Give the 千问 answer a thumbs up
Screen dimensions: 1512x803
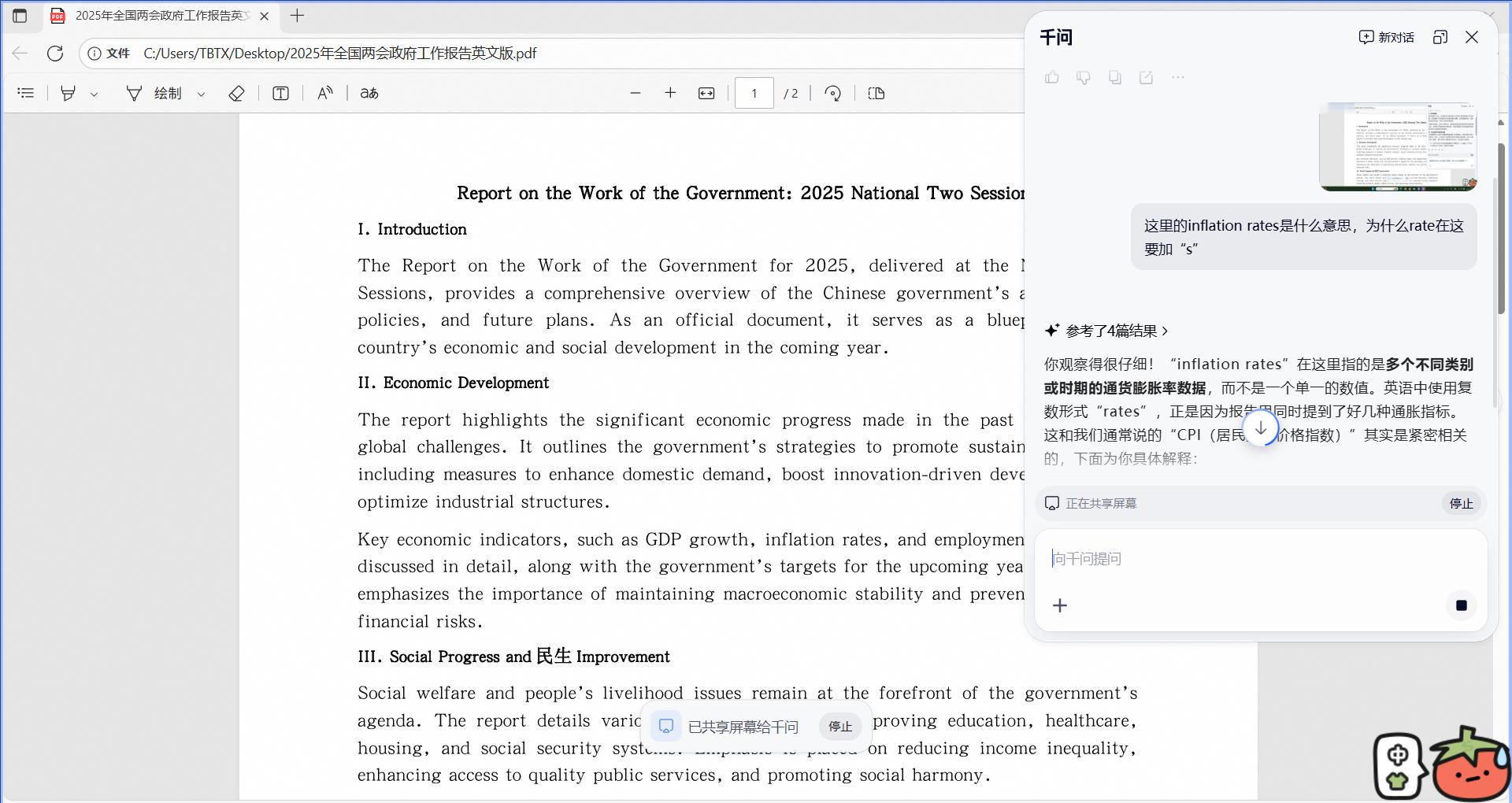pyautogui.click(x=1052, y=77)
